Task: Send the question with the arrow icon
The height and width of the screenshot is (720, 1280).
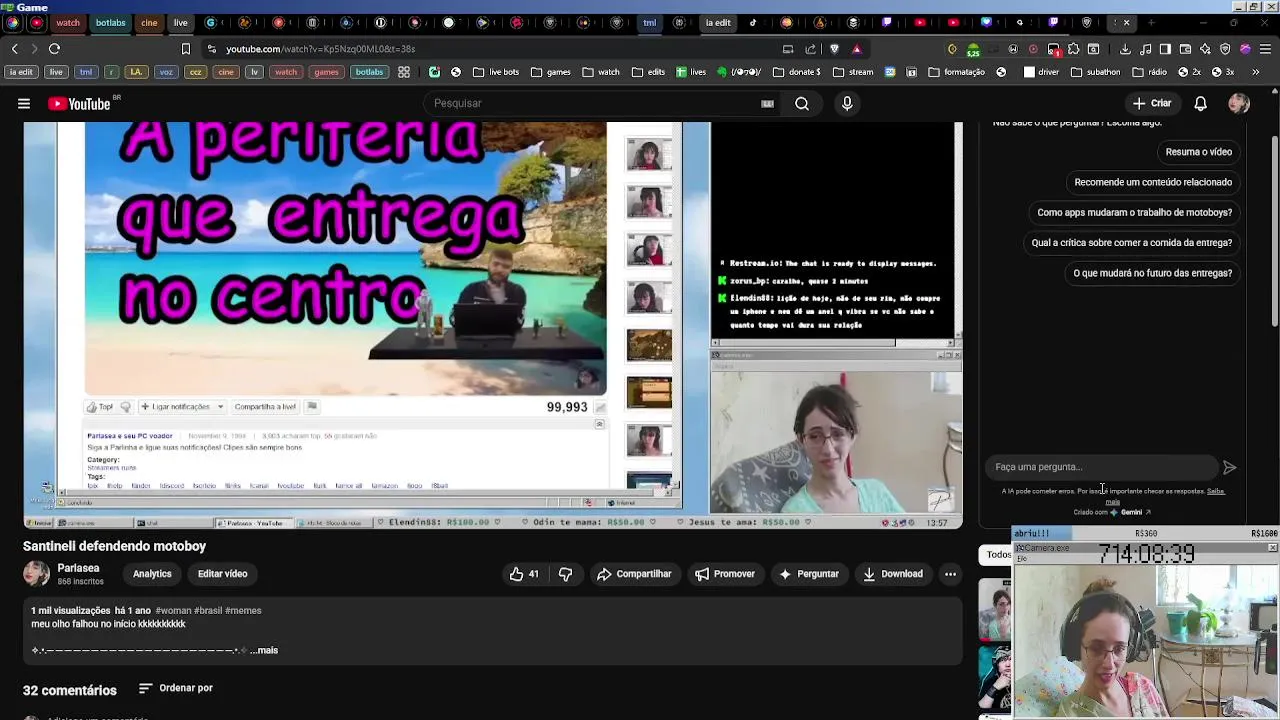Action: click(x=1229, y=467)
